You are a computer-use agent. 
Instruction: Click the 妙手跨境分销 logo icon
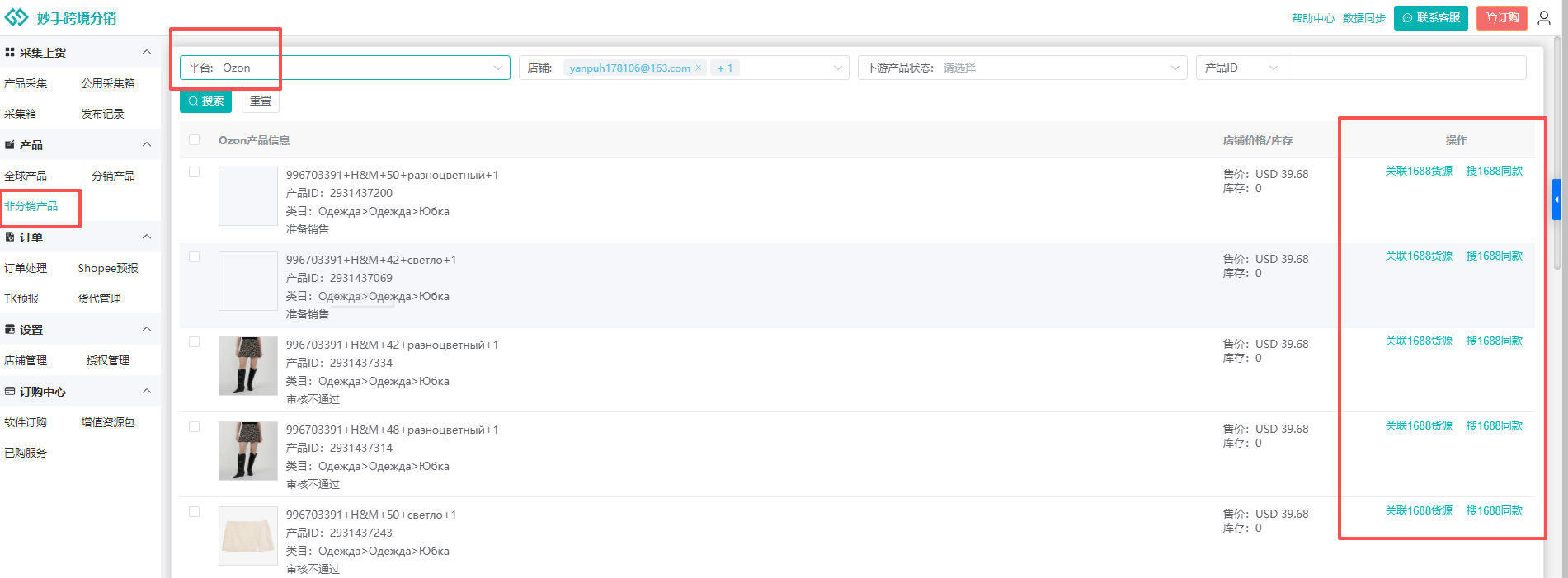[16, 17]
